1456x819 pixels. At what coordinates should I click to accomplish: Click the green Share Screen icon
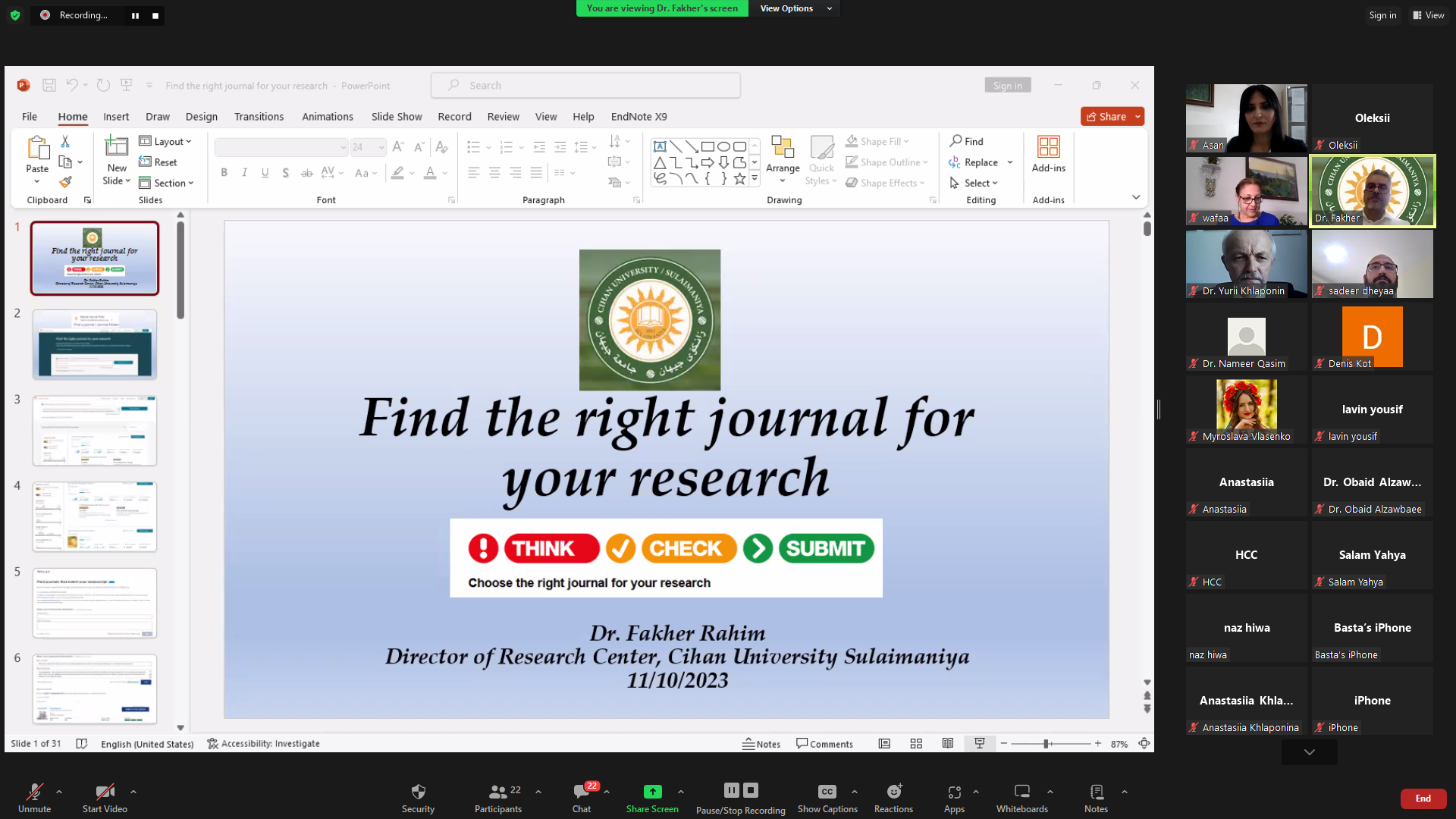click(652, 791)
